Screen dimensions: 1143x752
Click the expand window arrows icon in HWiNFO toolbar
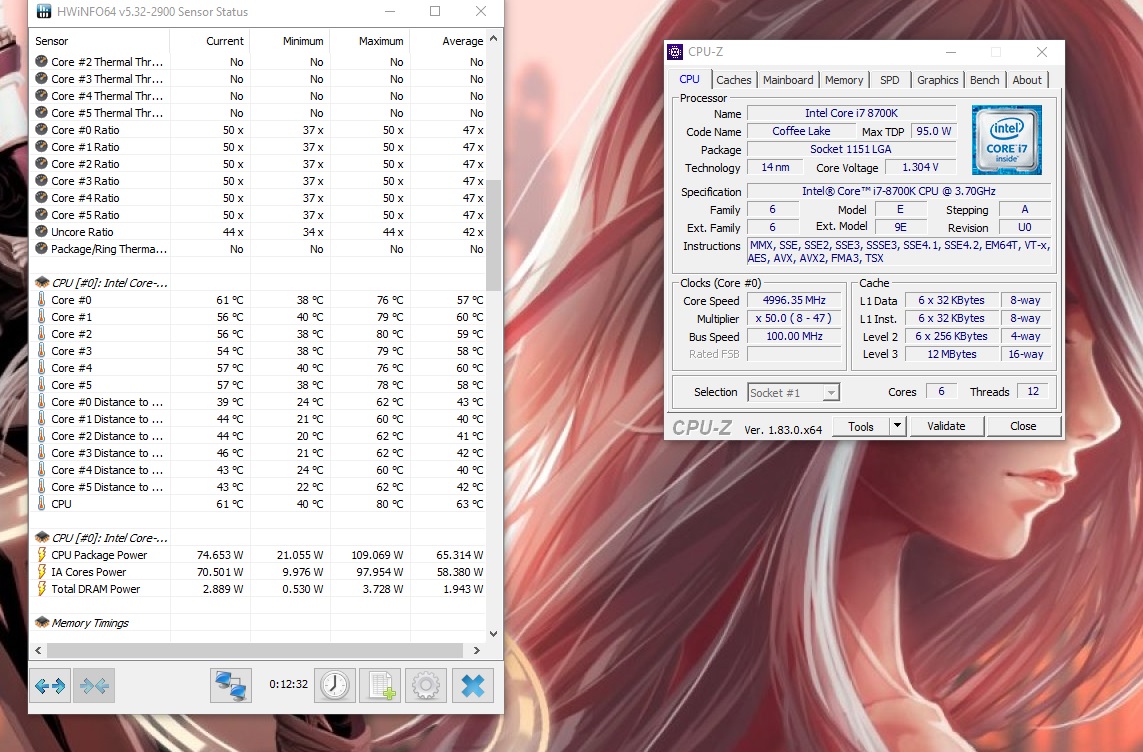50,686
